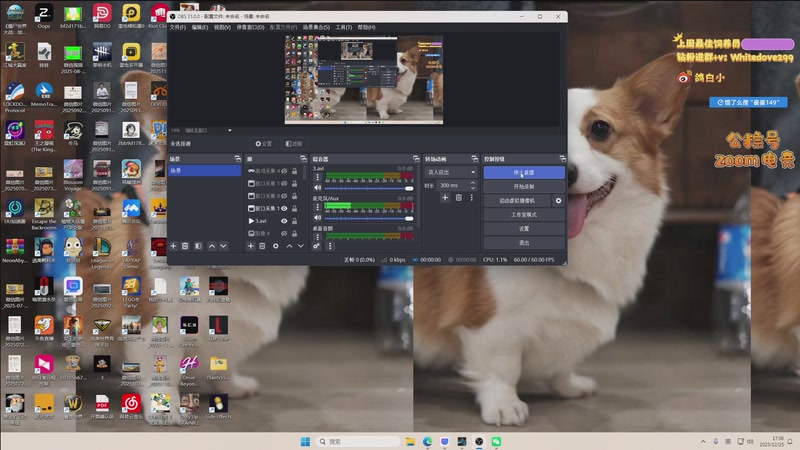Viewport: 800px width, 450px height.
Task: Open advanced audio properties gear in mixer
Action: [x=317, y=246]
